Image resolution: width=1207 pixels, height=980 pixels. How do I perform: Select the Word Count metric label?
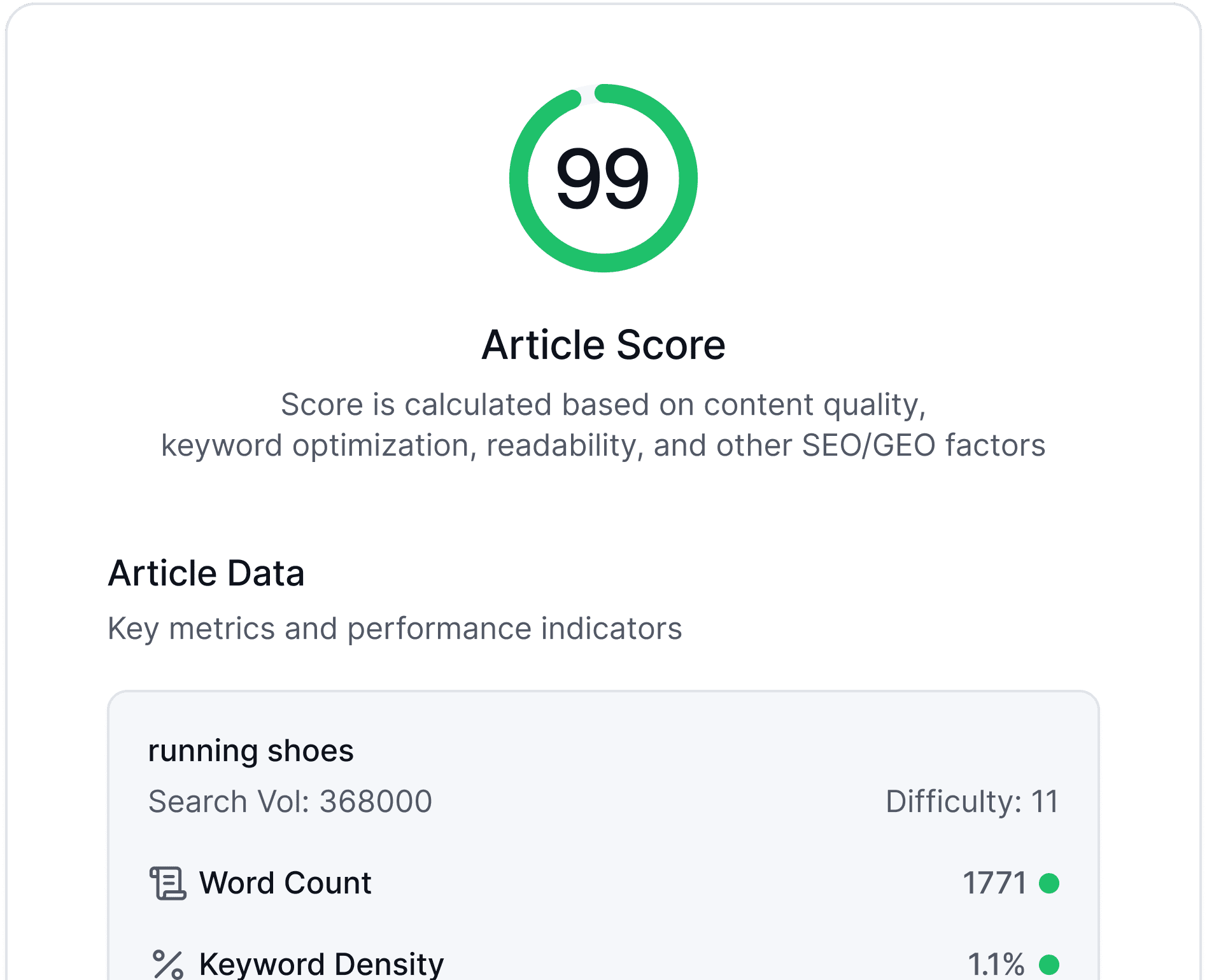[x=285, y=883]
